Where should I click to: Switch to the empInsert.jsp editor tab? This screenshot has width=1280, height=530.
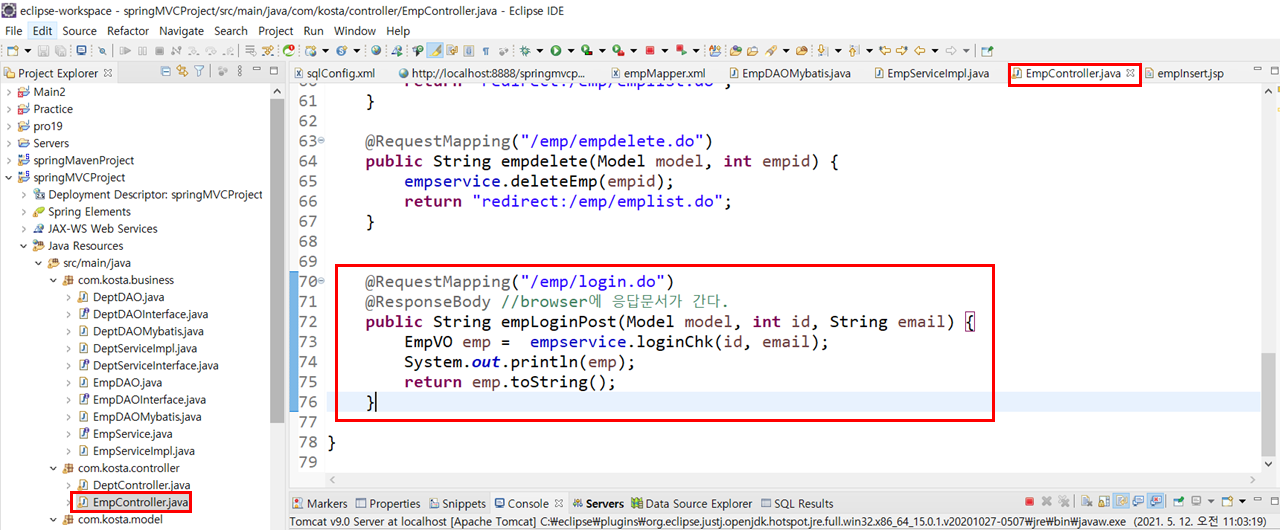[x=1183, y=73]
